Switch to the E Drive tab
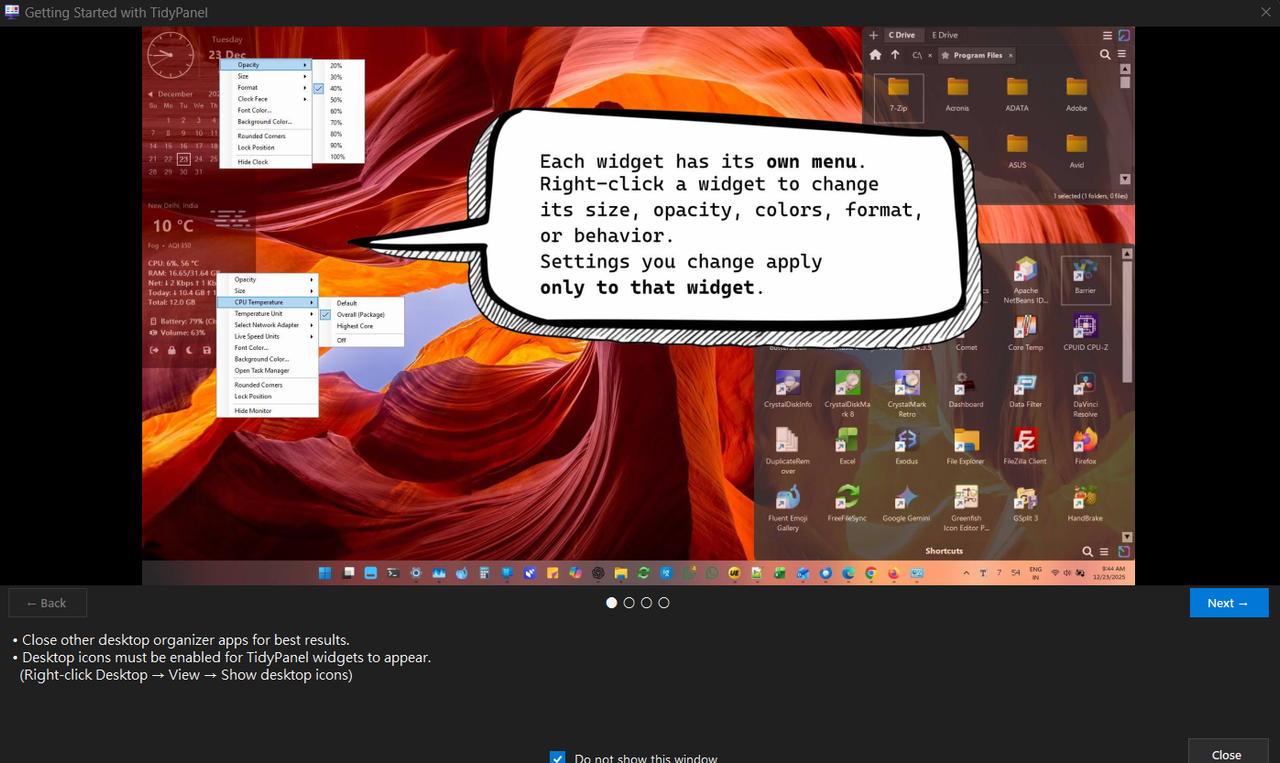The height and width of the screenshot is (763, 1280). pos(945,35)
